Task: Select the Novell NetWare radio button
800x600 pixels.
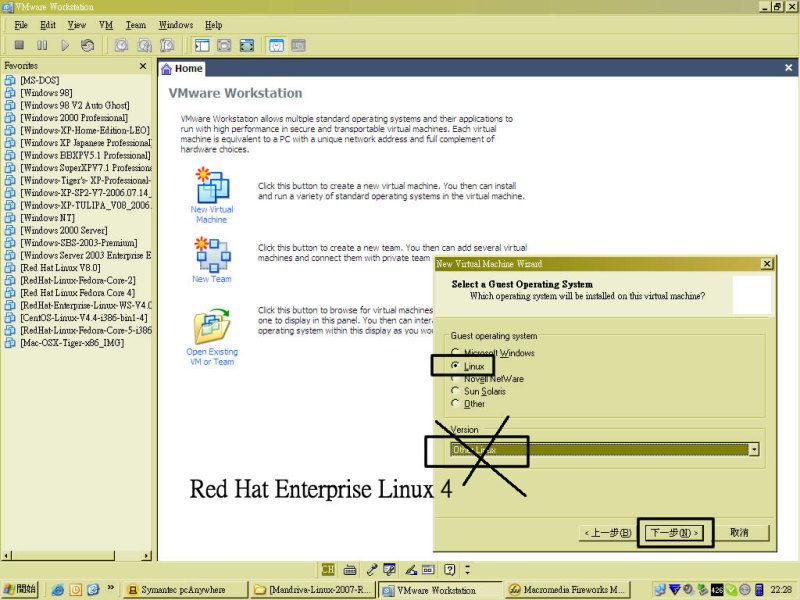Action: pos(455,379)
